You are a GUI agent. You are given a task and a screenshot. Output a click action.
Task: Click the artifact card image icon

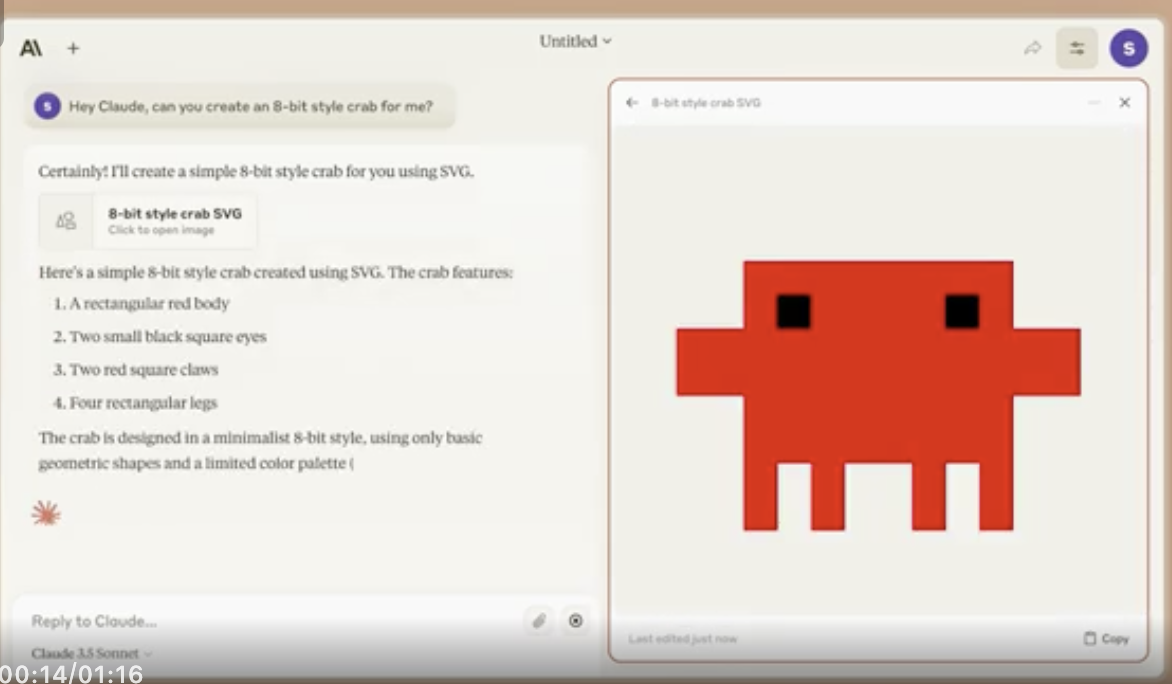point(66,221)
